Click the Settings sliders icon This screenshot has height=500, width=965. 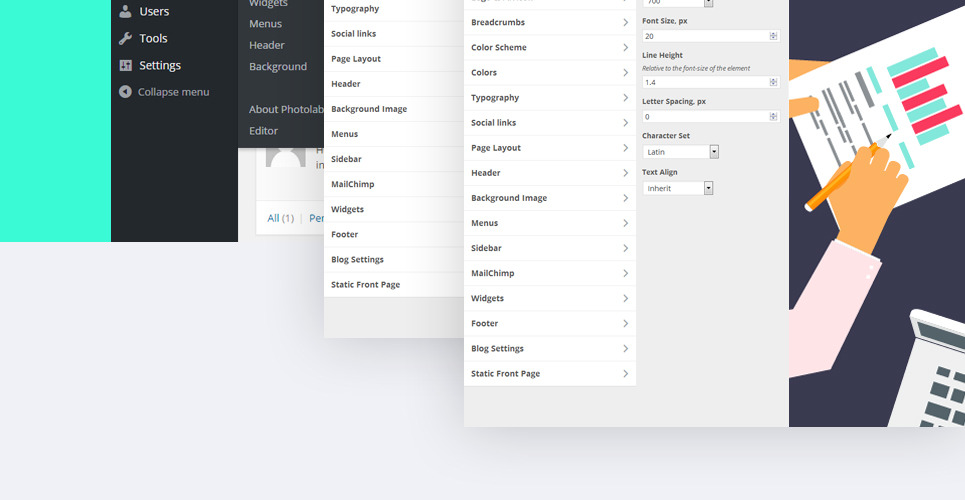click(x=125, y=66)
